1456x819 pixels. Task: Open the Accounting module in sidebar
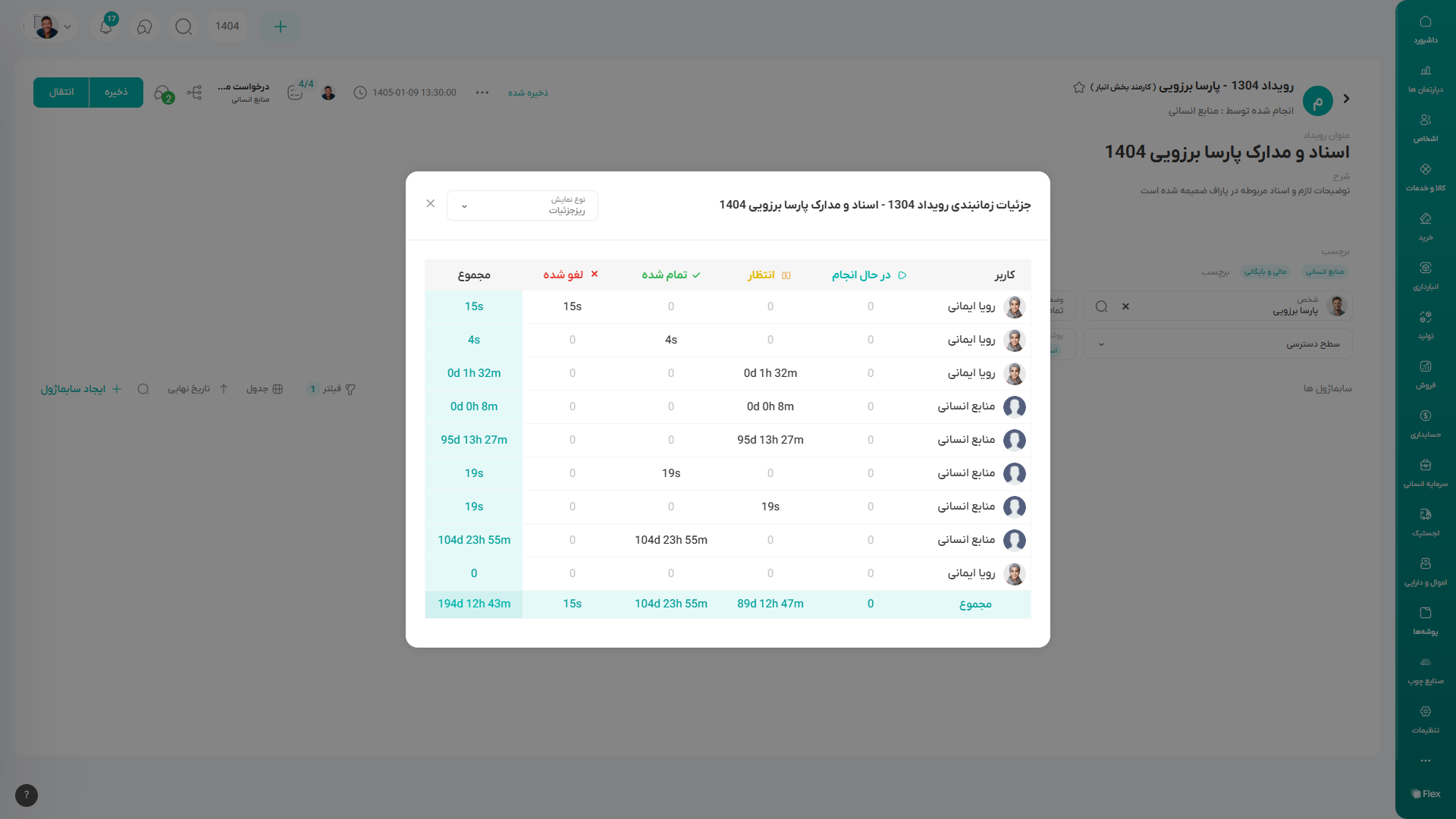point(1425,423)
